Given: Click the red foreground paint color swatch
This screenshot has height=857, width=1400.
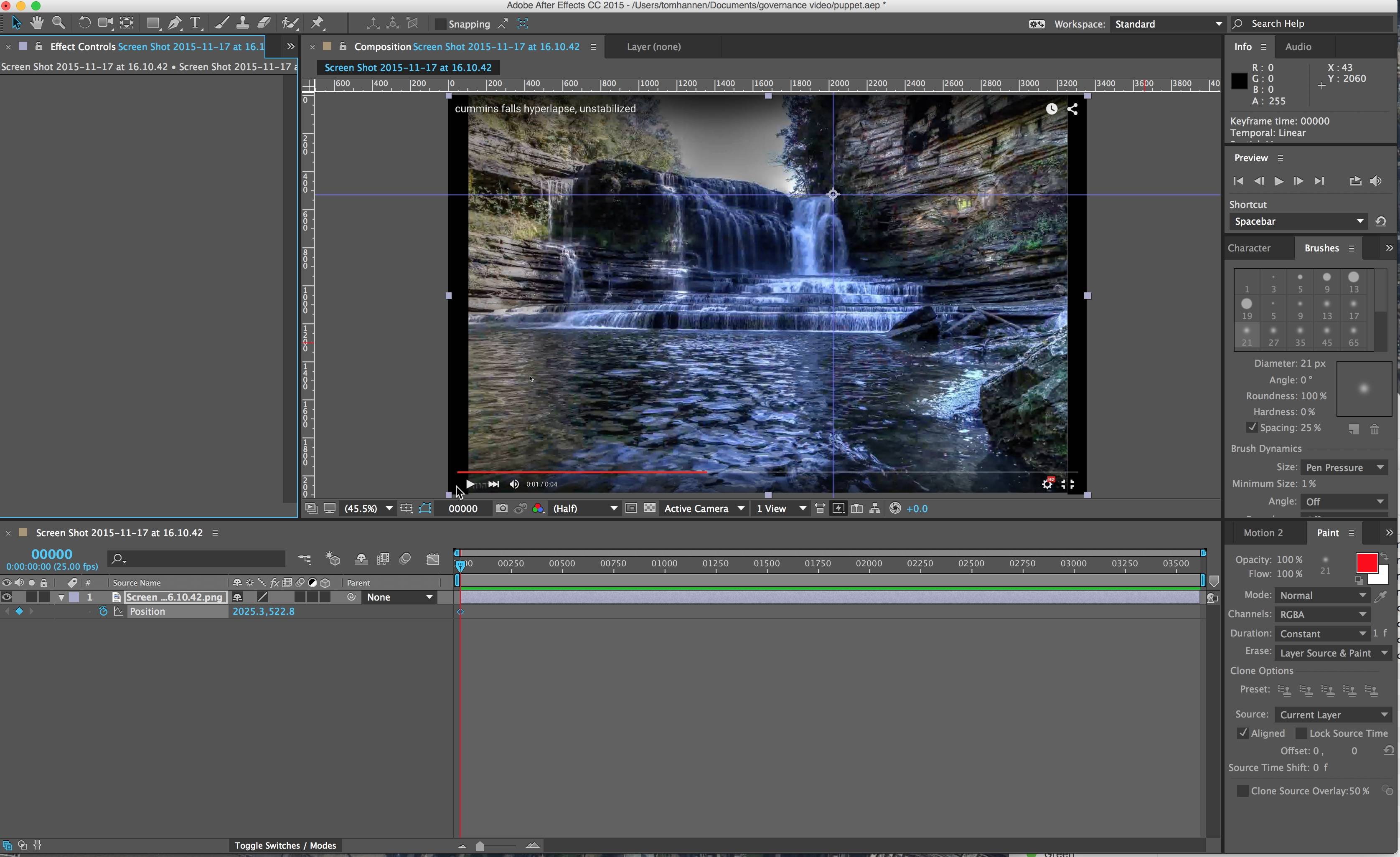Looking at the screenshot, I should coord(1367,563).
